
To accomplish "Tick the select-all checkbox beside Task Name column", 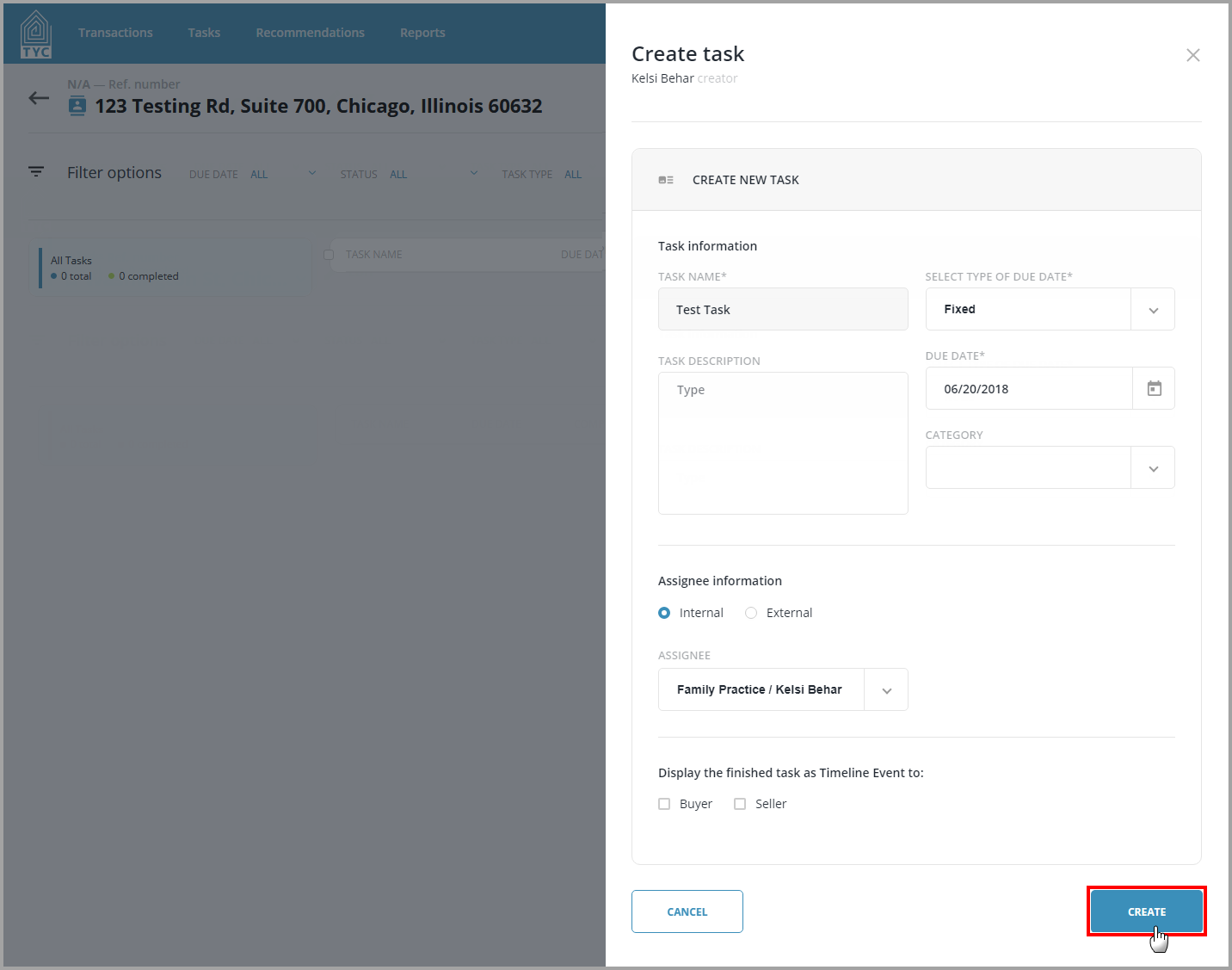I will click(329, 255).
